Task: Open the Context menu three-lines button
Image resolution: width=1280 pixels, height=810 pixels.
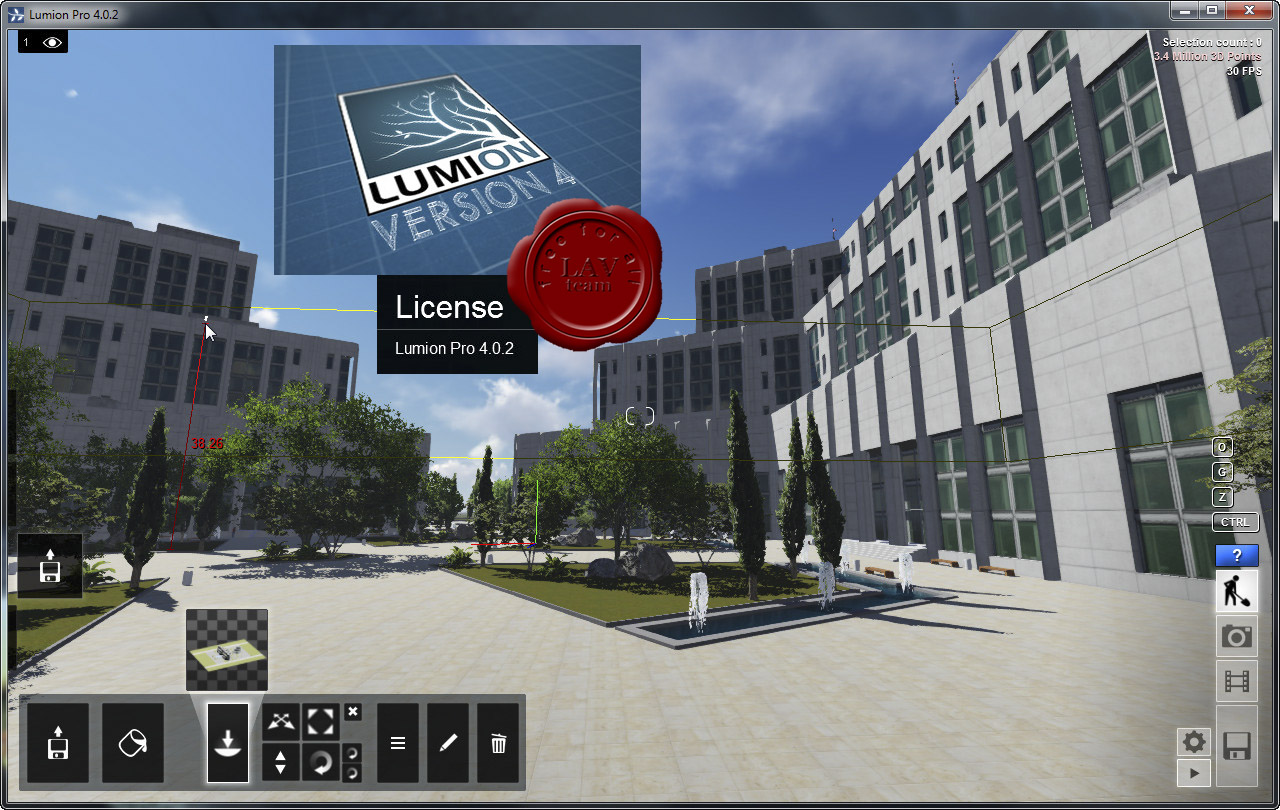Action: 397,743
